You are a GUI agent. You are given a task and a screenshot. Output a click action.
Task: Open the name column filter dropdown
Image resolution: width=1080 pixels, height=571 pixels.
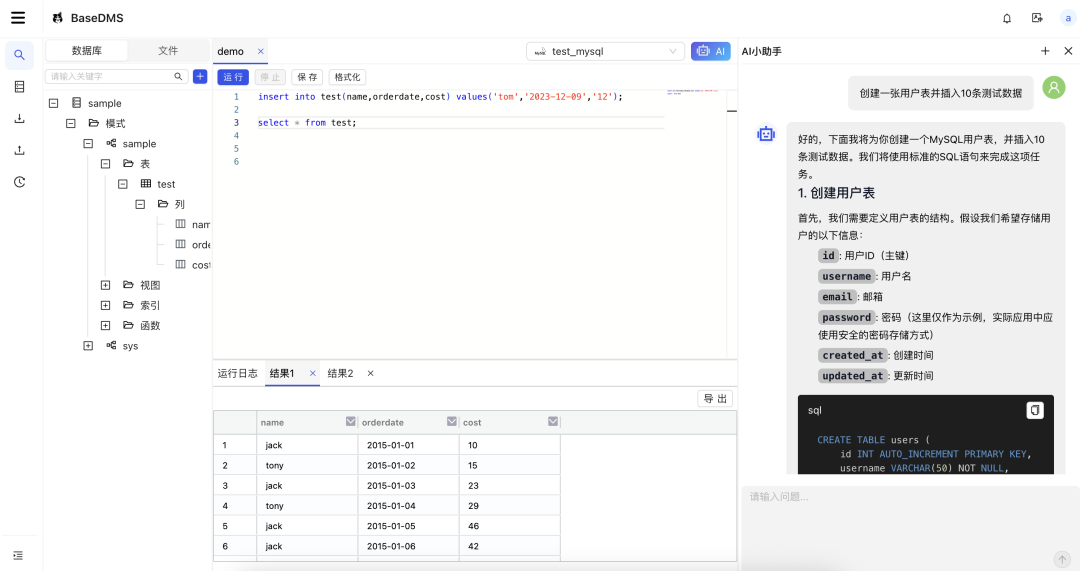[350, 422]
